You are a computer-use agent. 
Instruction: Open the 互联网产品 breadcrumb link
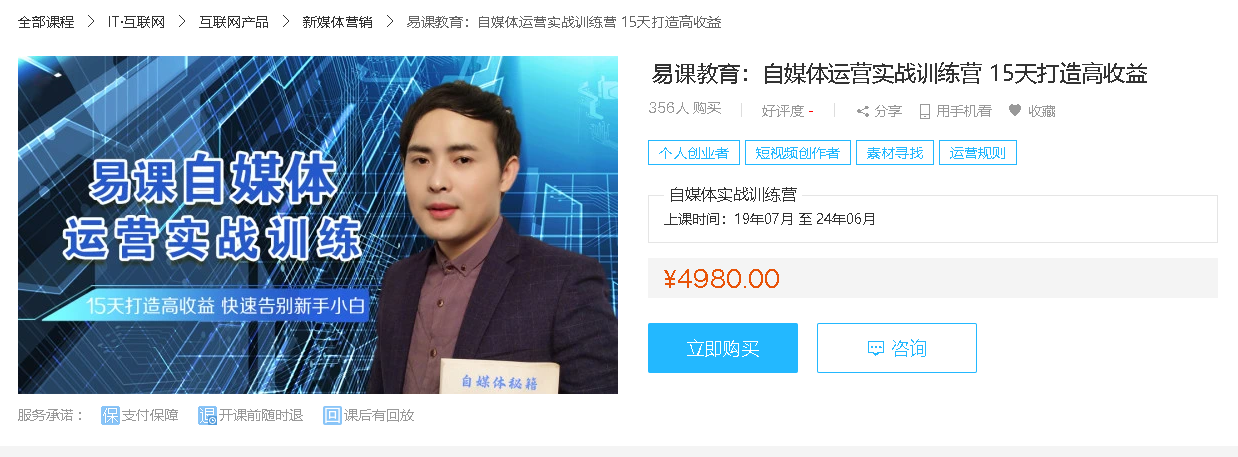234,21
